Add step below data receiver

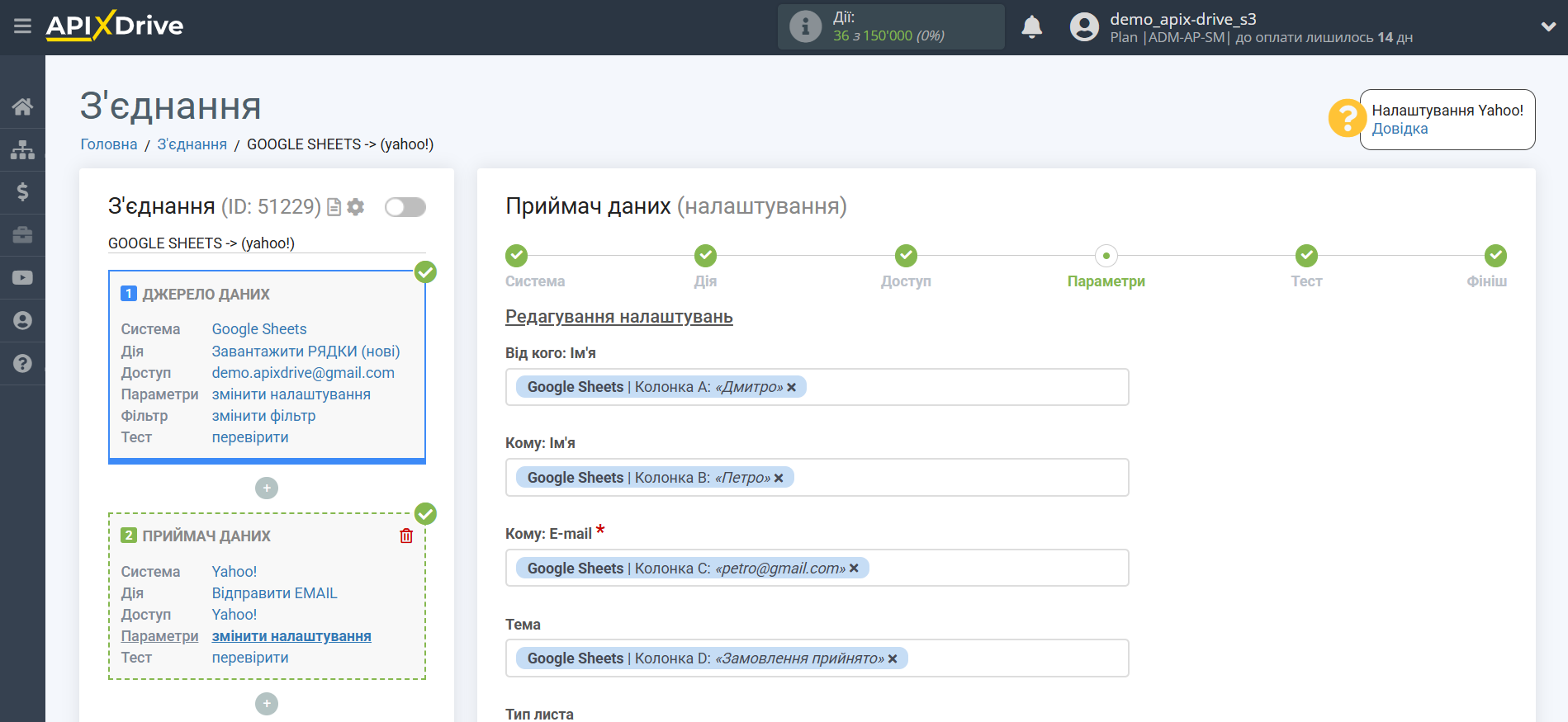(x=267, y=704)
